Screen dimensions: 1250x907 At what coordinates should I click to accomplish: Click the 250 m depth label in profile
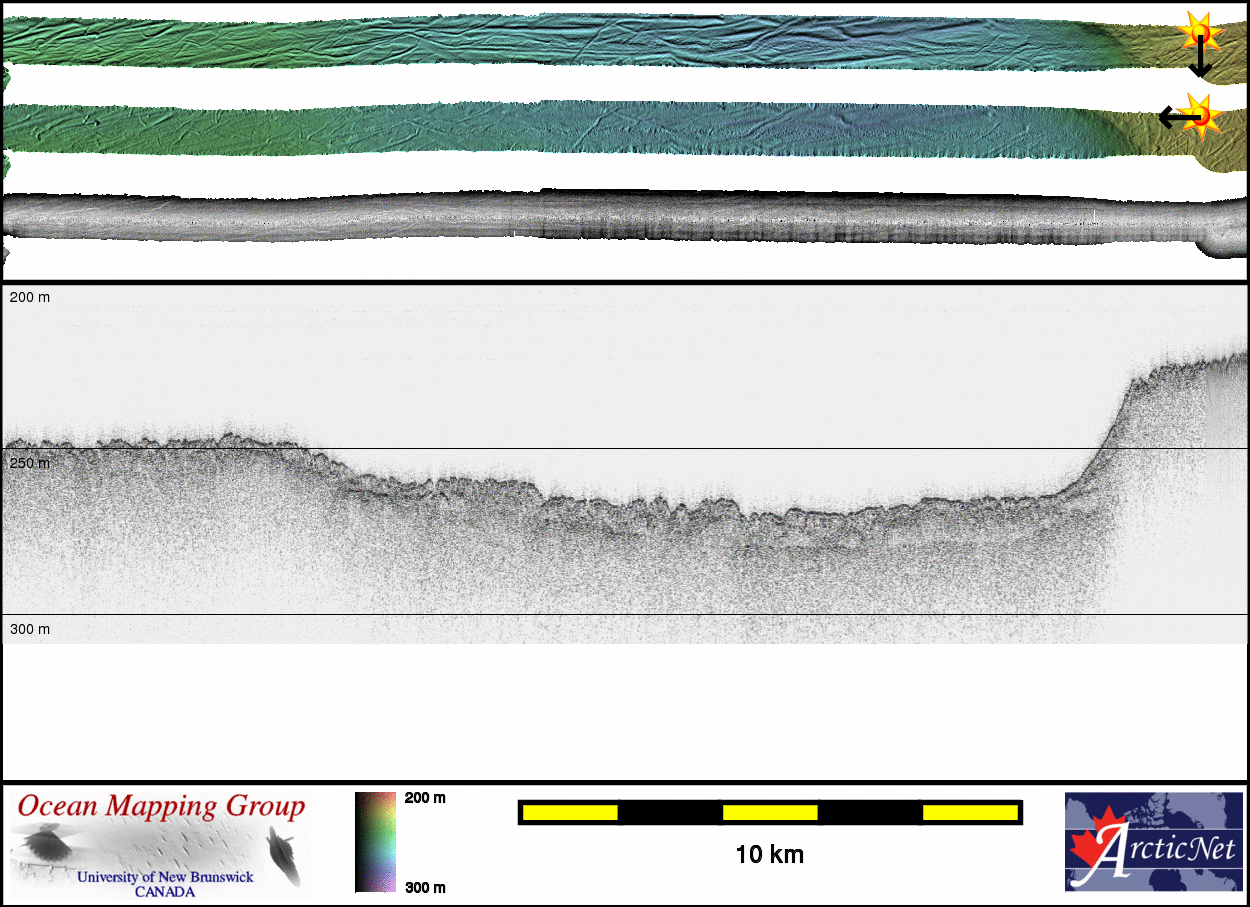point(30,463)
